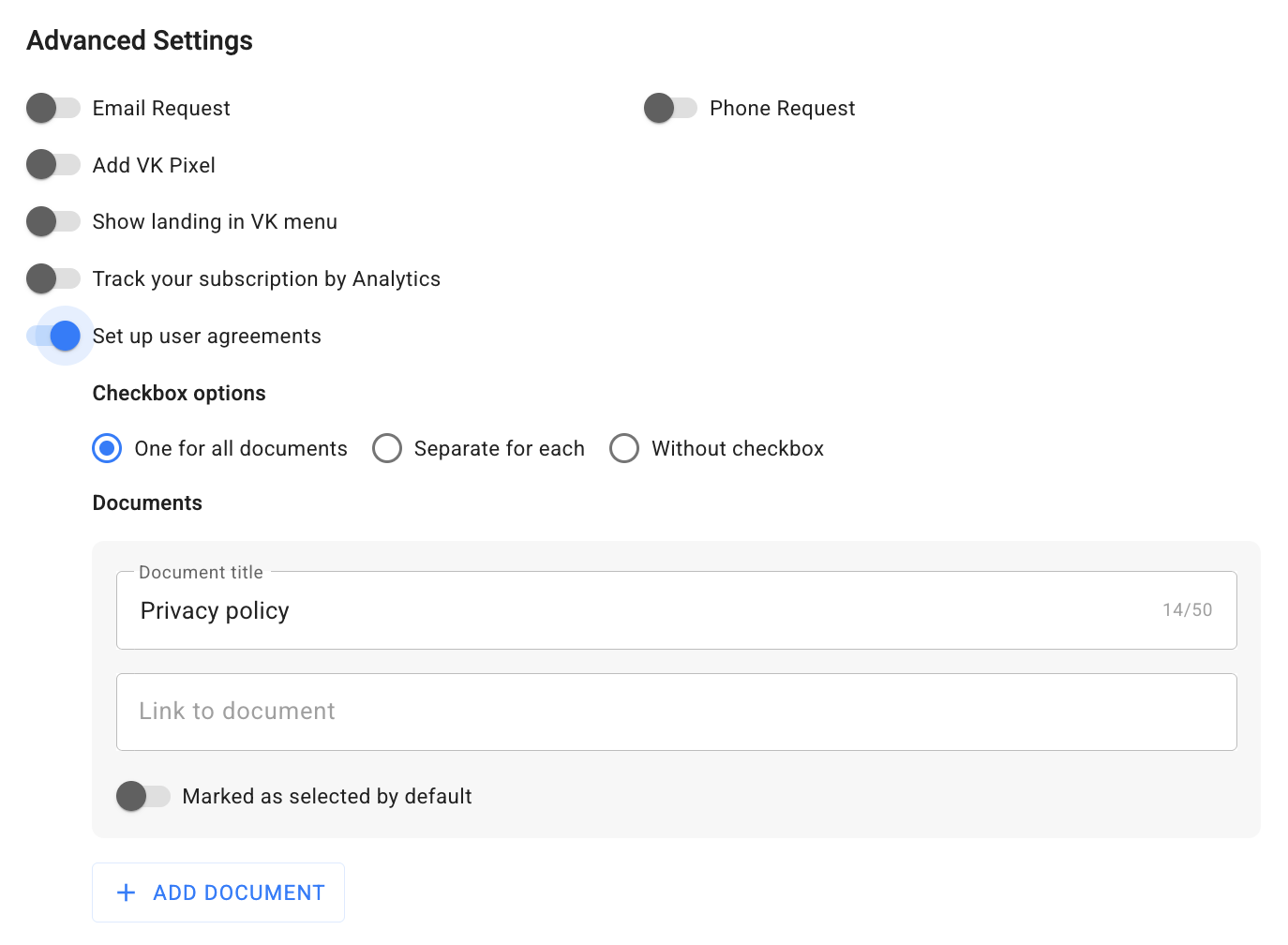Click the Without checkbox label text
Screen dimensions: 1288x945
click(737, 449)
